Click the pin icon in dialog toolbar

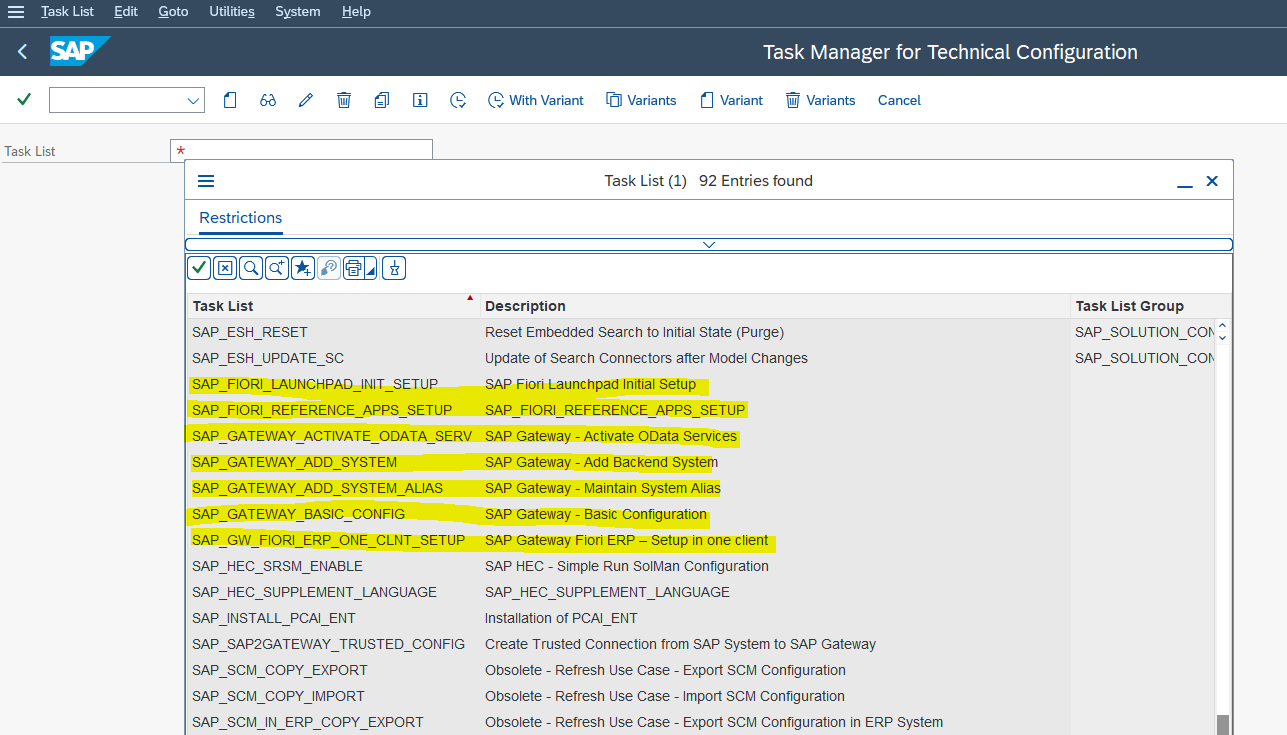pyautogui.click(x=394, y=268)
